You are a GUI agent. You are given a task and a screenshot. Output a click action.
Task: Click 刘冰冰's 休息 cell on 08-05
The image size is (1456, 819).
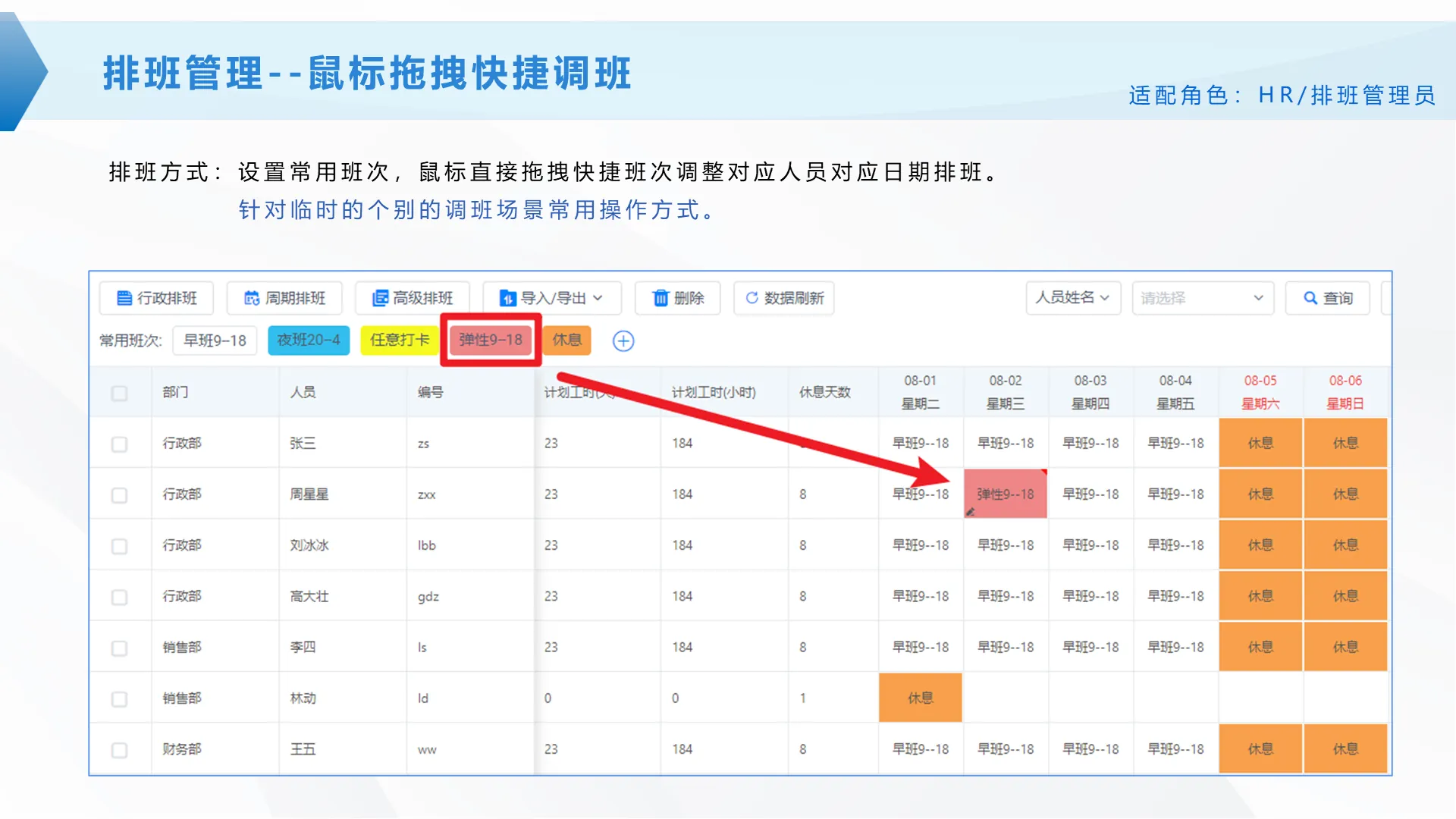[1260, 545]
